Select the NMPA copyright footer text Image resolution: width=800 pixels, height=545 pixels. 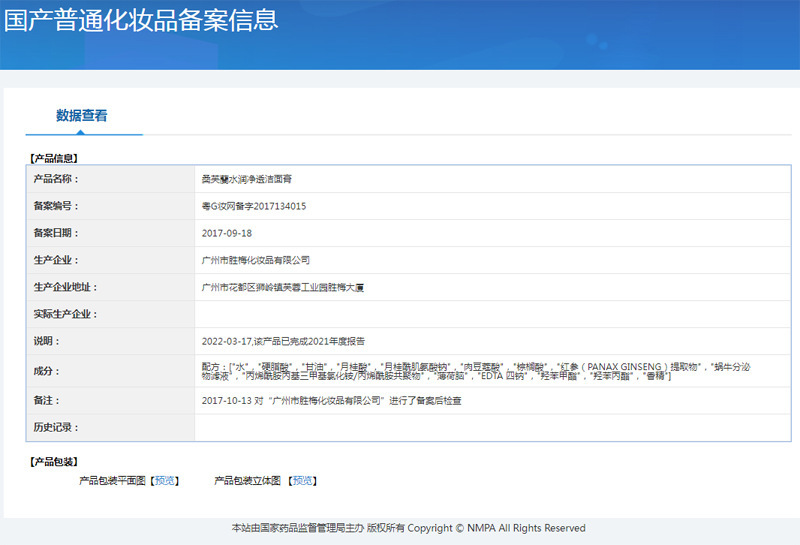pyautogui.click(x=408, y=528)
